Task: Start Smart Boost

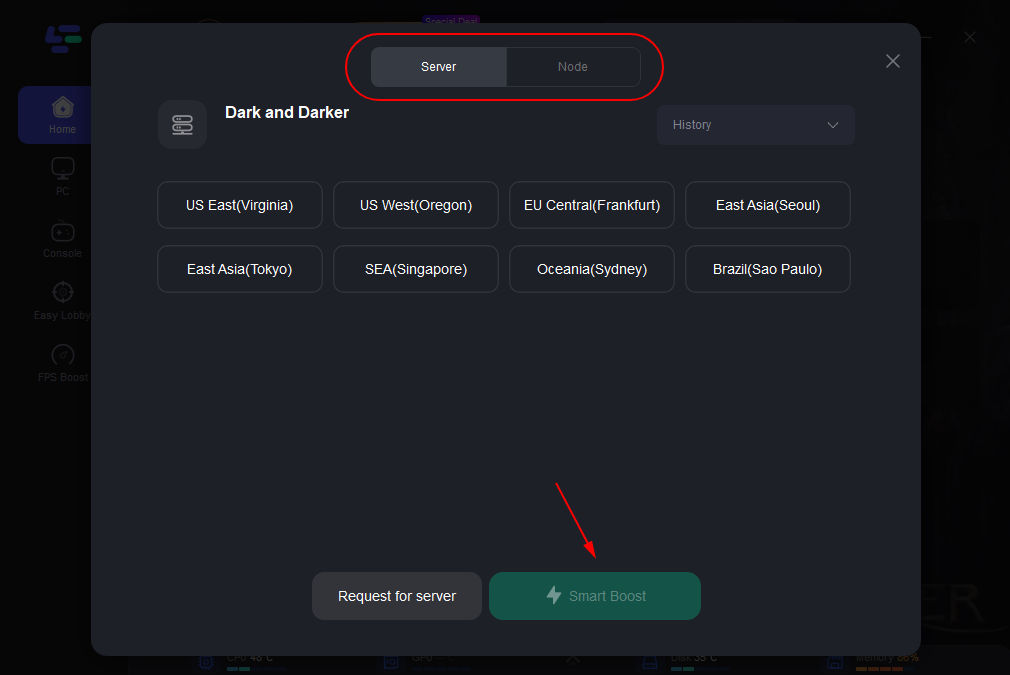Action: (595, 596)
